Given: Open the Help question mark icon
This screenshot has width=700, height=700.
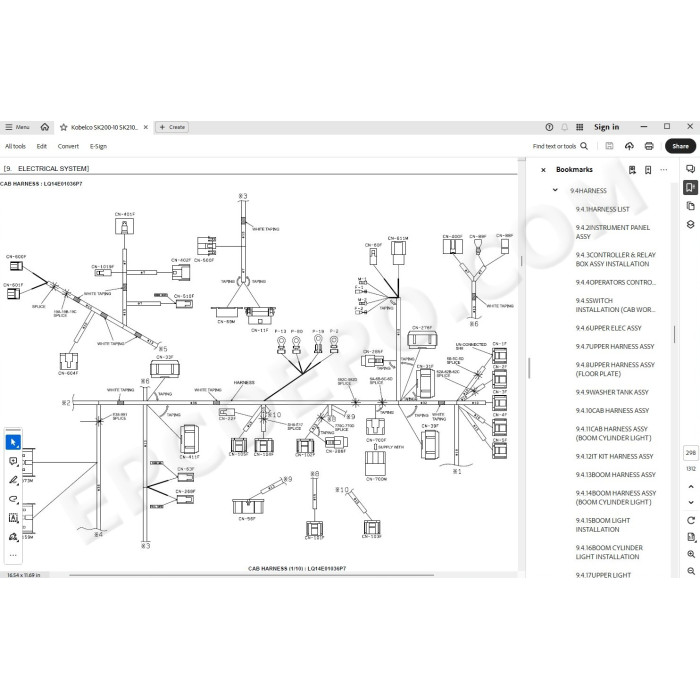Looking at the screenshot, I should (549, 127).
